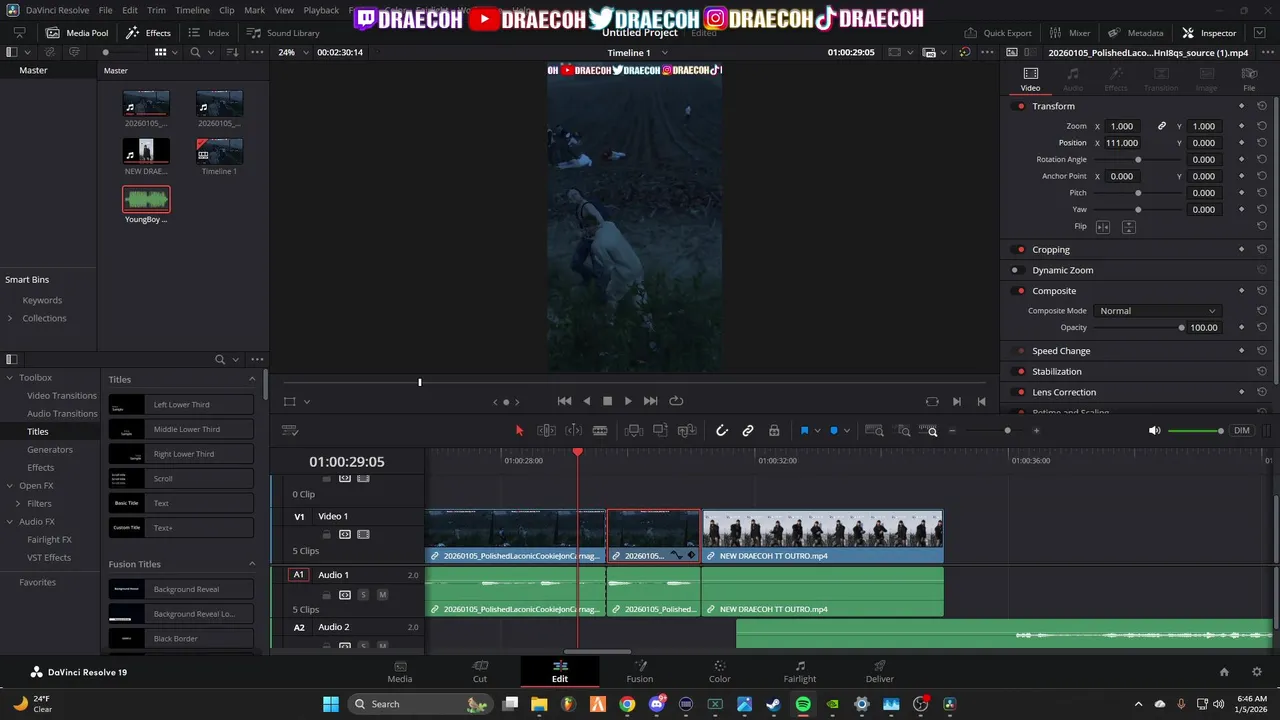
Task: Adjust the green monitor volume slider
Action: [1195, 431]
